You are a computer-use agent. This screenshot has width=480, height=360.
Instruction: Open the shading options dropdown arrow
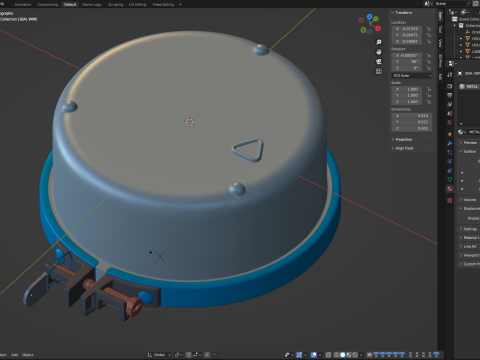[x=361, y=355]
